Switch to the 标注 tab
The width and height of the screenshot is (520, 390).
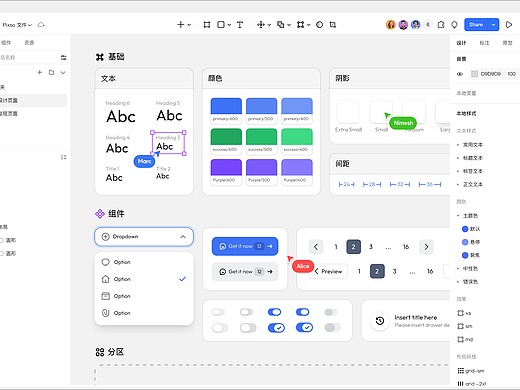pyautogui.click(x=484, y=43)
